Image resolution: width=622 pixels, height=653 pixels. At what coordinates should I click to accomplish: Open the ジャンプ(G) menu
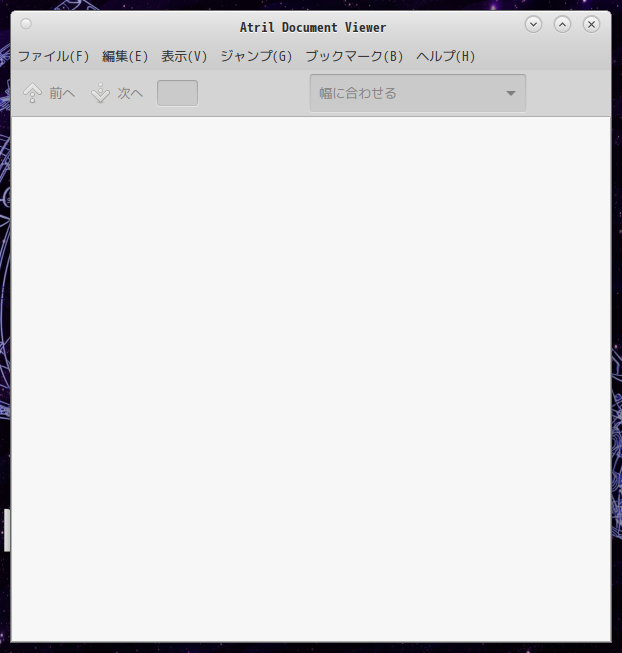(256, 56)
